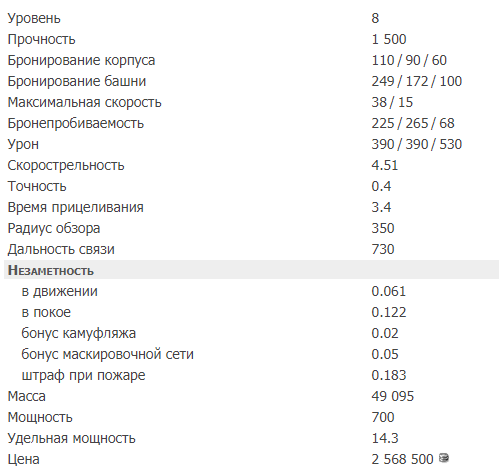Click the Бронирование башни value 249 / 172 / 100
499x472 pixels.
tap(417, 81)
